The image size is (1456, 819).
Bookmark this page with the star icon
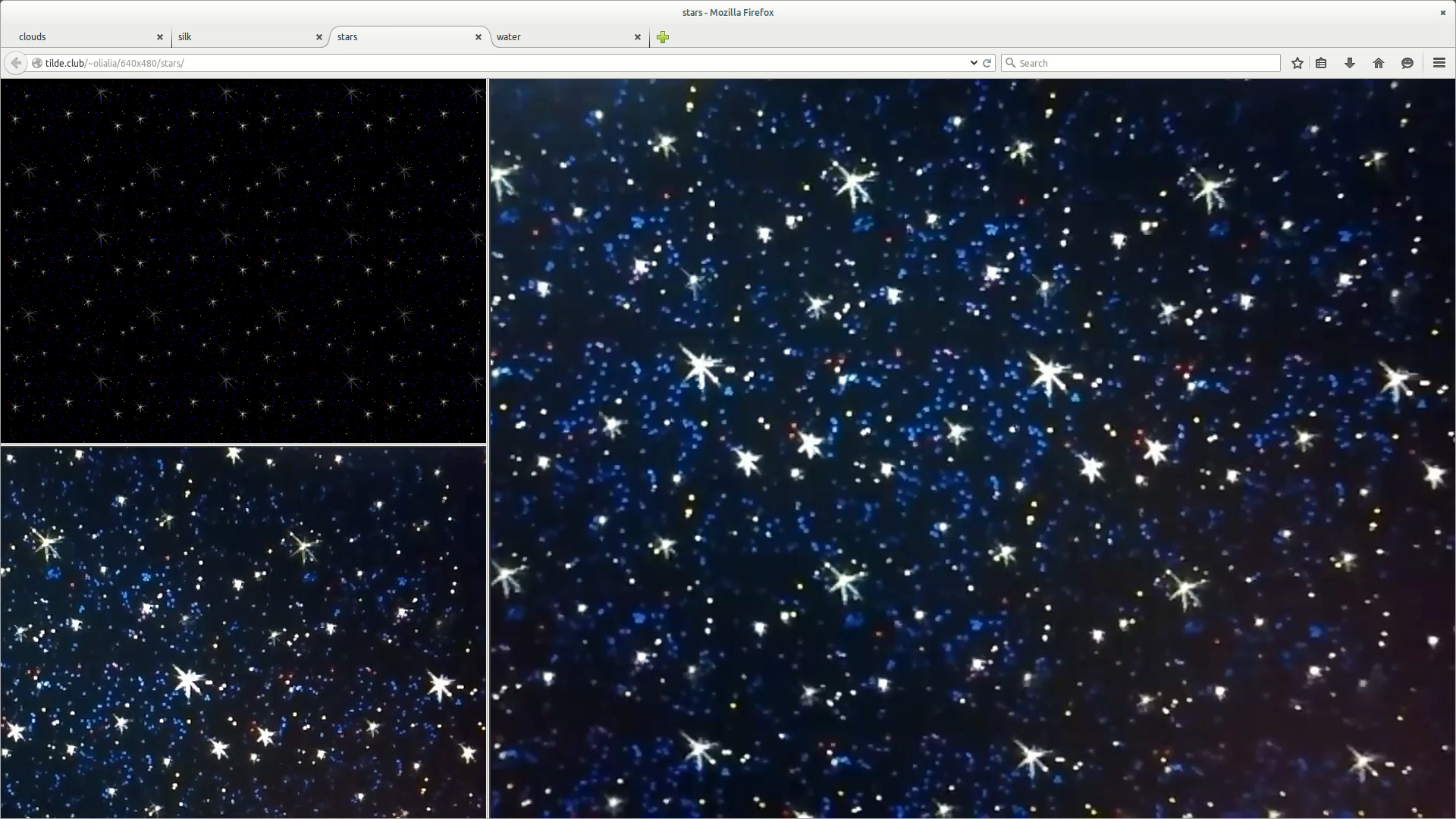(1298, 63)
